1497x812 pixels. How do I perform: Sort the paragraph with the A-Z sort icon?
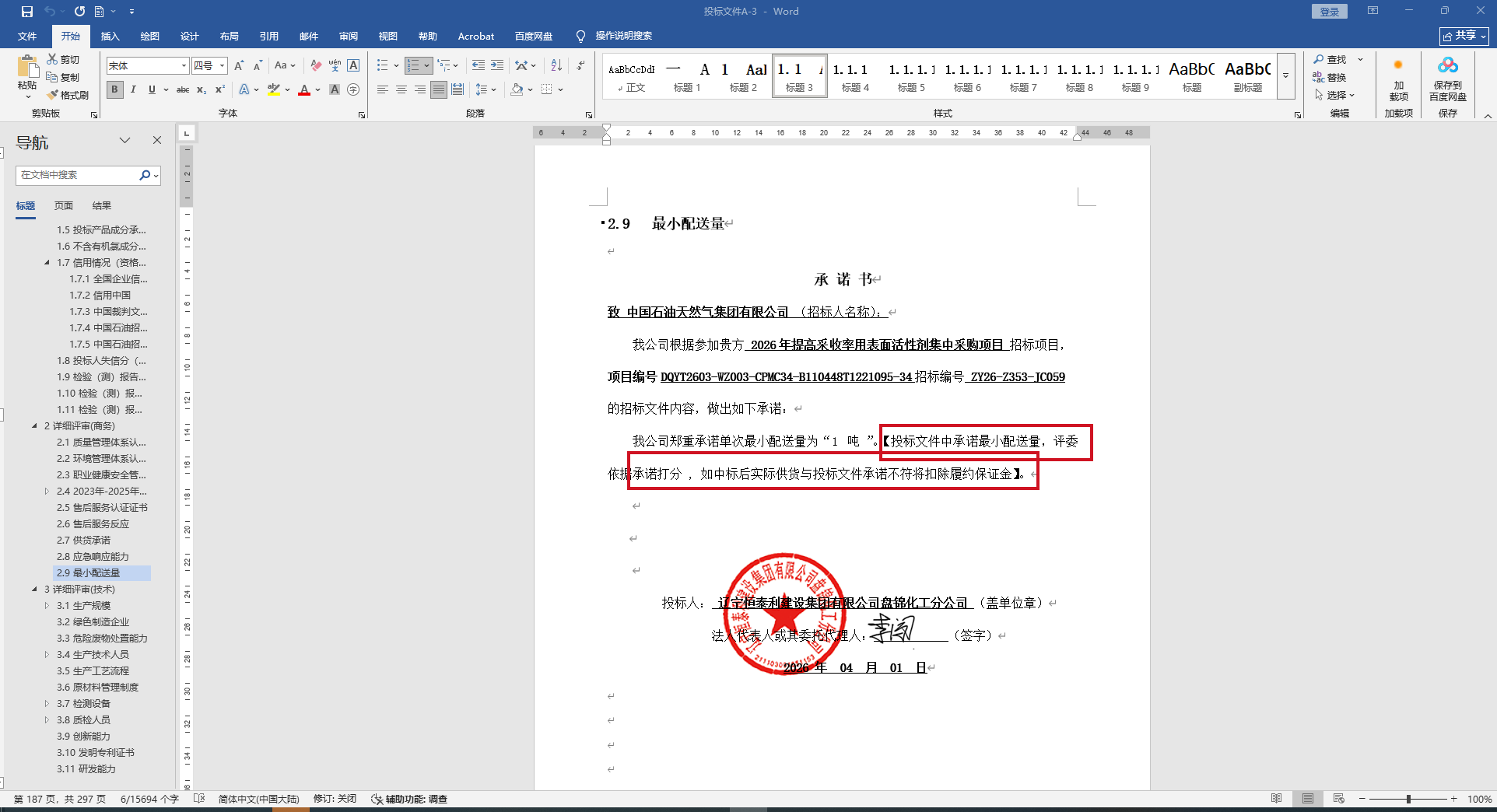coord(556,65)
